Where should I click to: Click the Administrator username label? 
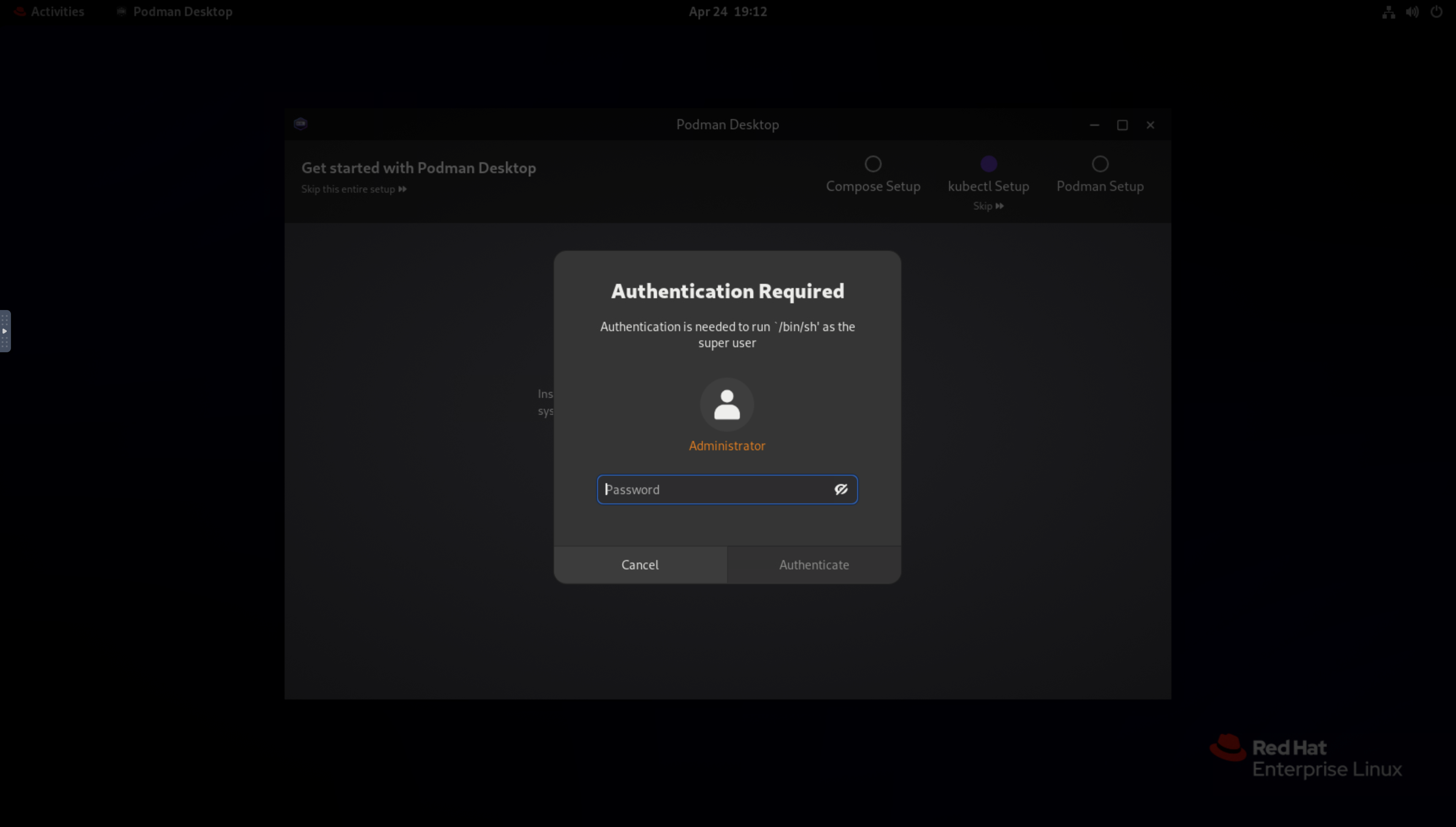pyautogui.click(x=727, y=446)
